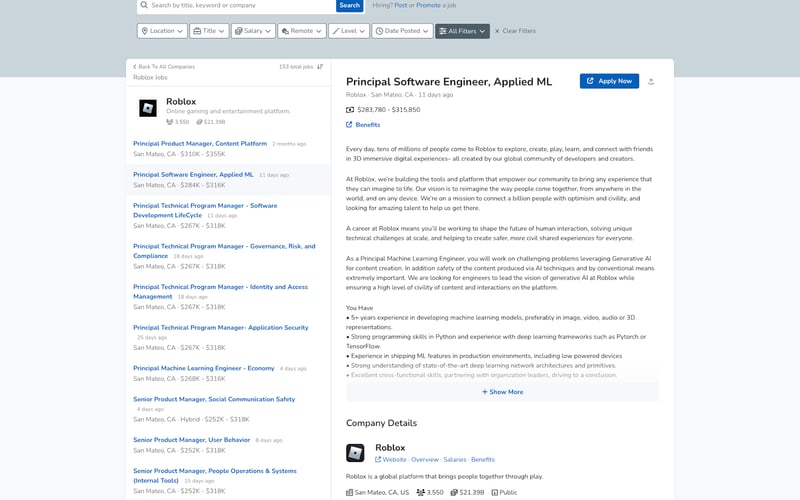Click the 'Roblox Jobs' label
The width and height of the screenshot is (800, 500).
click(150, 78)
